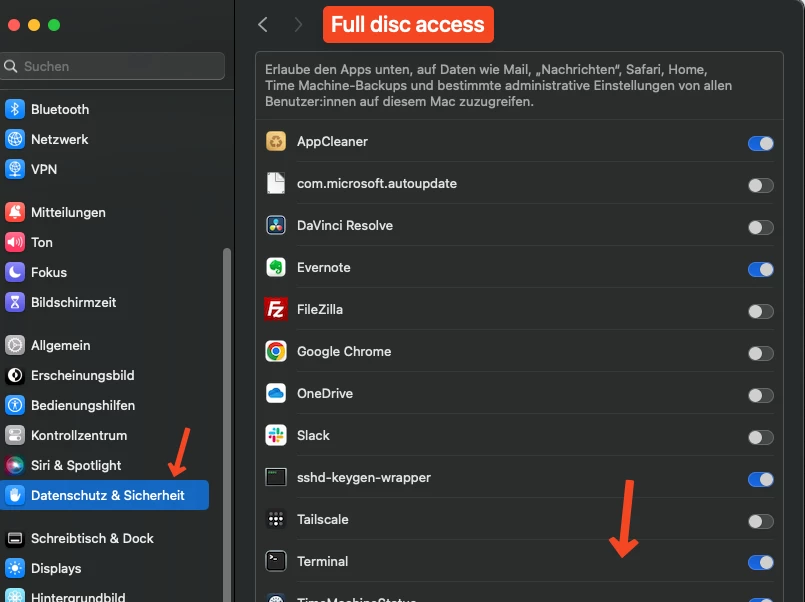
Task: Select Datenschutz & Sicherheit label
Action: click(108, 495)
